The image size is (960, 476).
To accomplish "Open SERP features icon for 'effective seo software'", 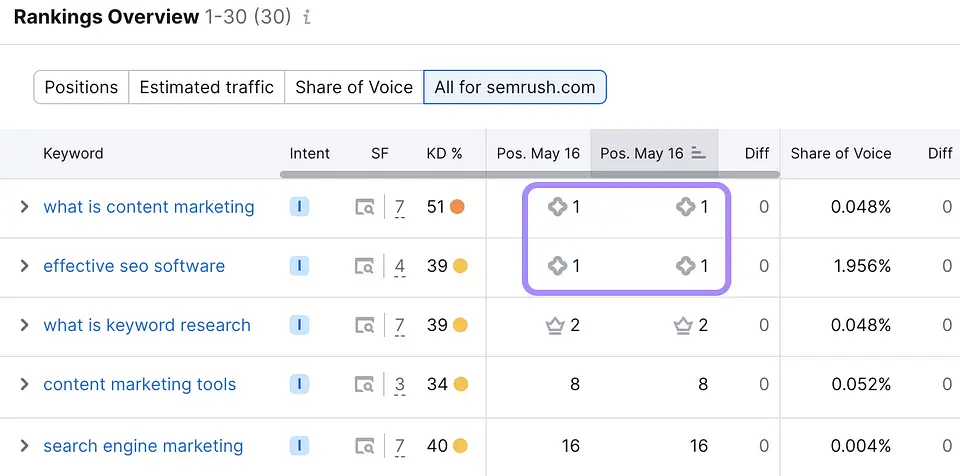I will tap(366, 267).
